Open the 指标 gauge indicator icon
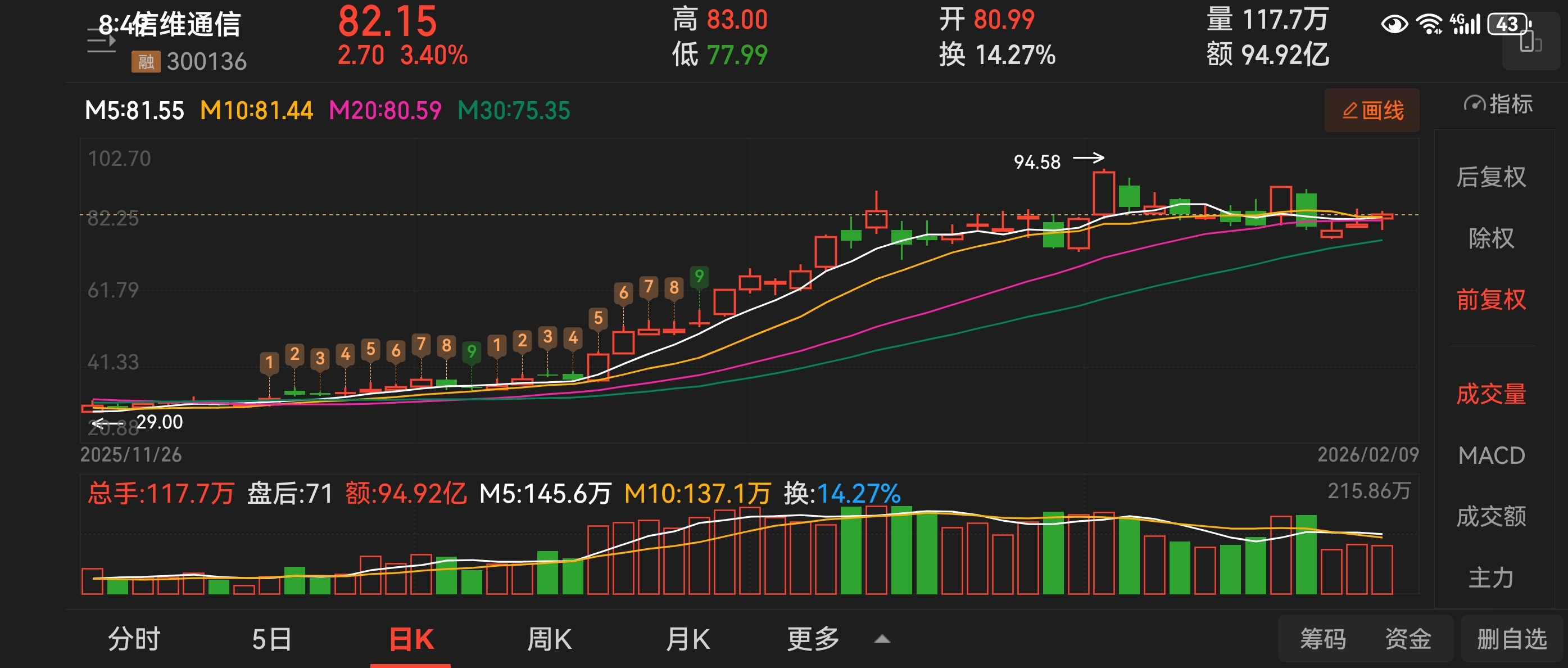Image resolution: width=1568 pixels, height=668 pixels. [1474, 104]
